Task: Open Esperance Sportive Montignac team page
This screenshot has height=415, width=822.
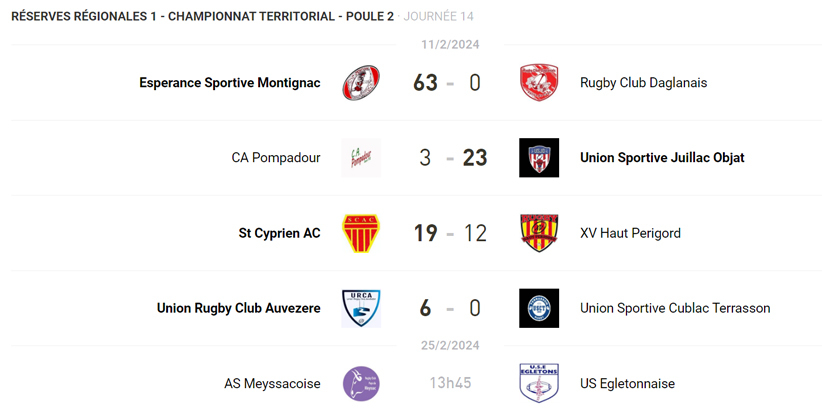Action: click(x=230, y=83)
